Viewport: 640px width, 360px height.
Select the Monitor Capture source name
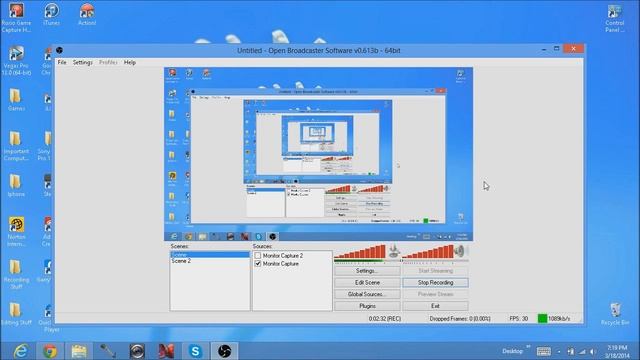click(x=281, y=264)
